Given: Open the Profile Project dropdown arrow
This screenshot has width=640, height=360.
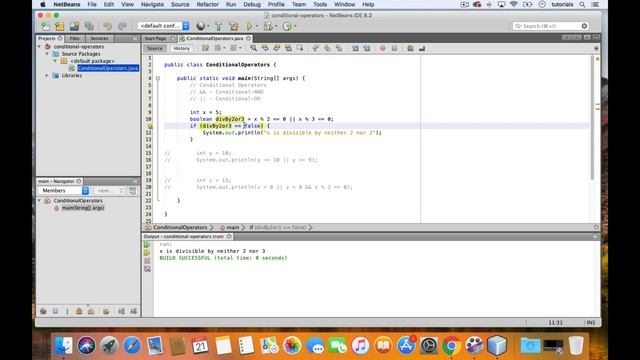Looking at the screenshot, I should click(x=295, y=27).
